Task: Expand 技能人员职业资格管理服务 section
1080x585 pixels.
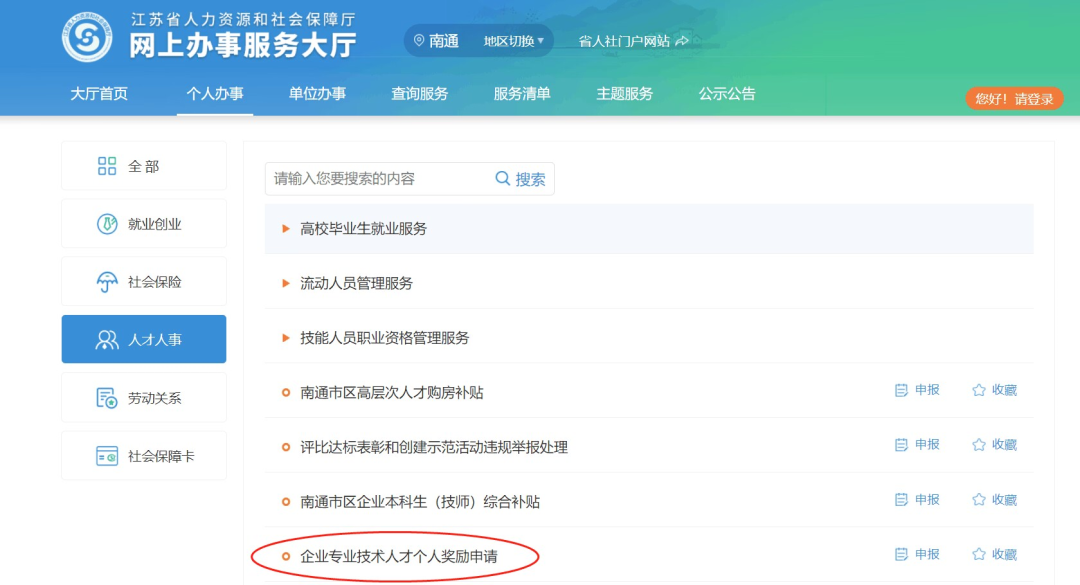Action: [384, 338]
